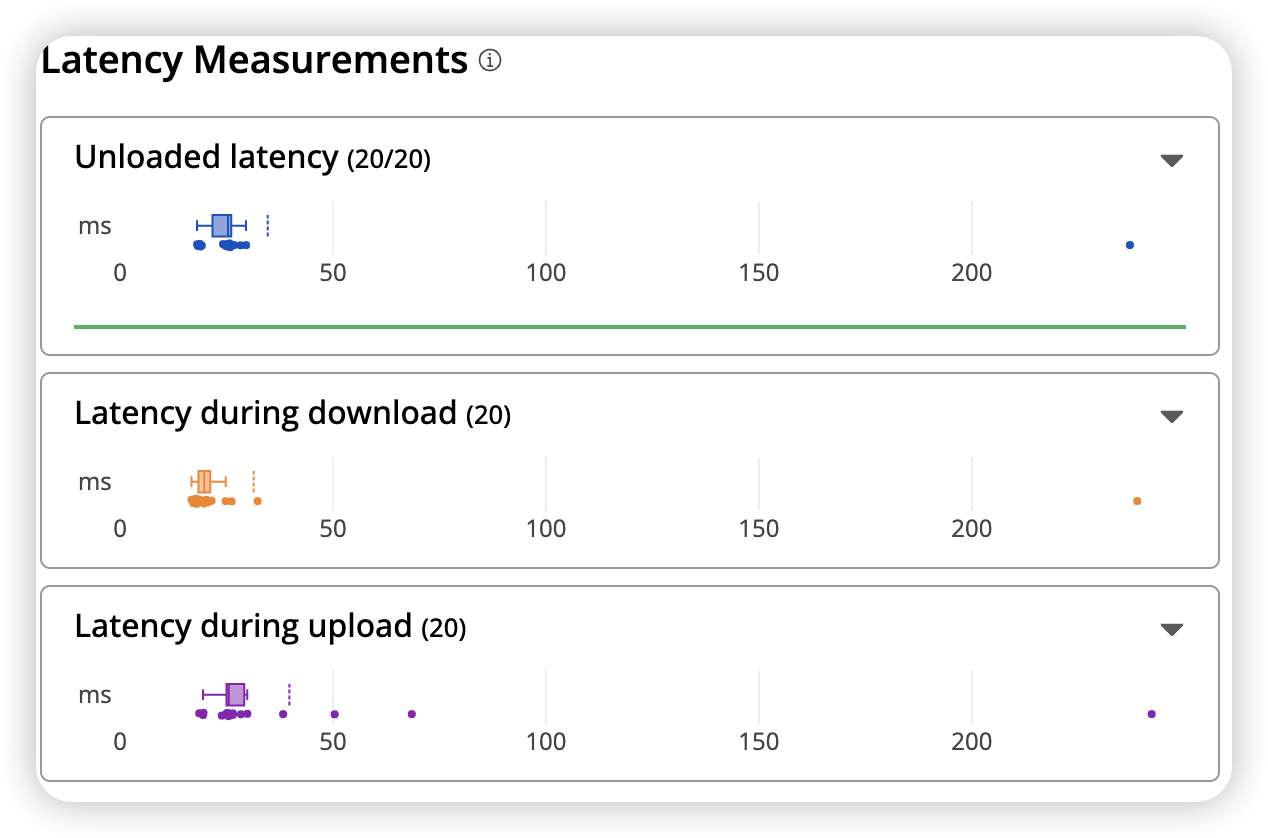Image resolution: width=1268 pixels, height=838 pixels.
Task: Toggle the Latency during download arrow
Action: (1172, 416)
